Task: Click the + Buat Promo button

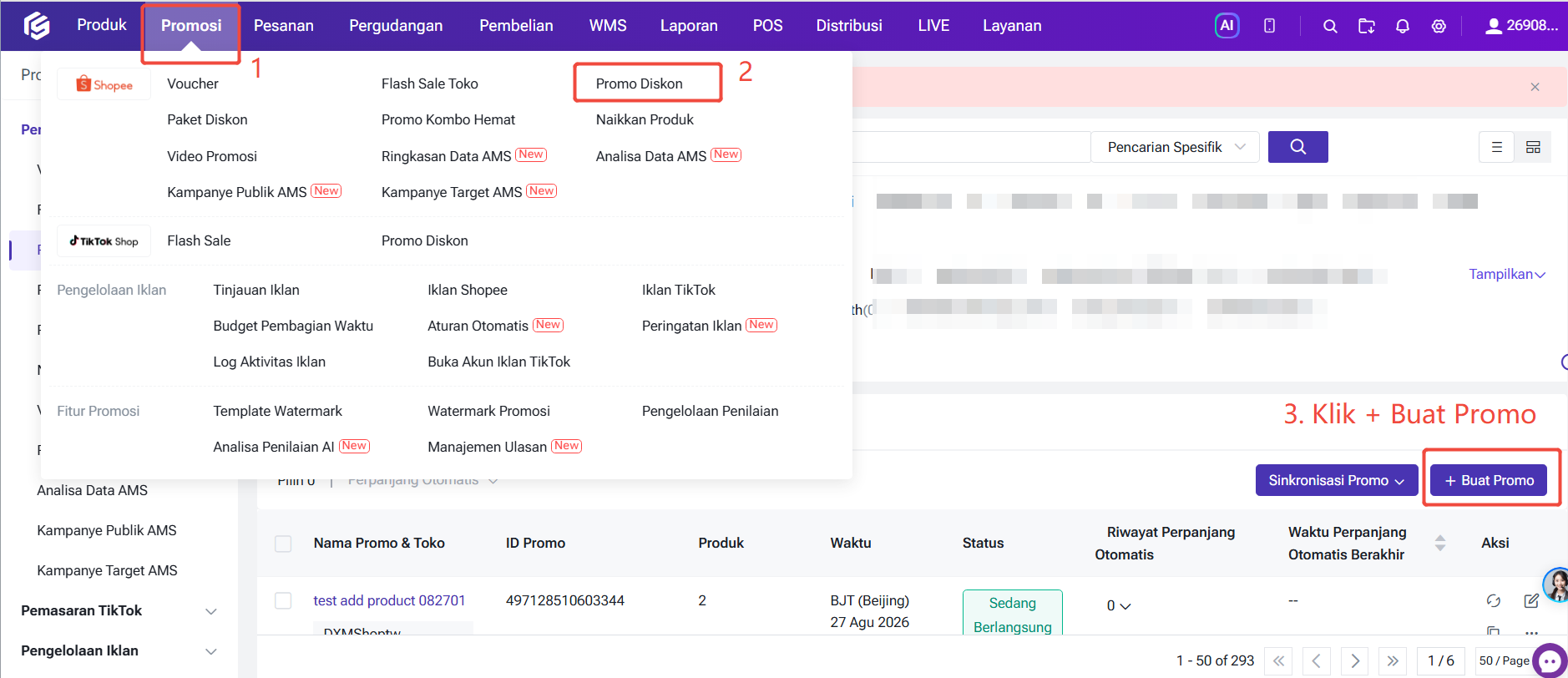Action: tap(1489, 480)
